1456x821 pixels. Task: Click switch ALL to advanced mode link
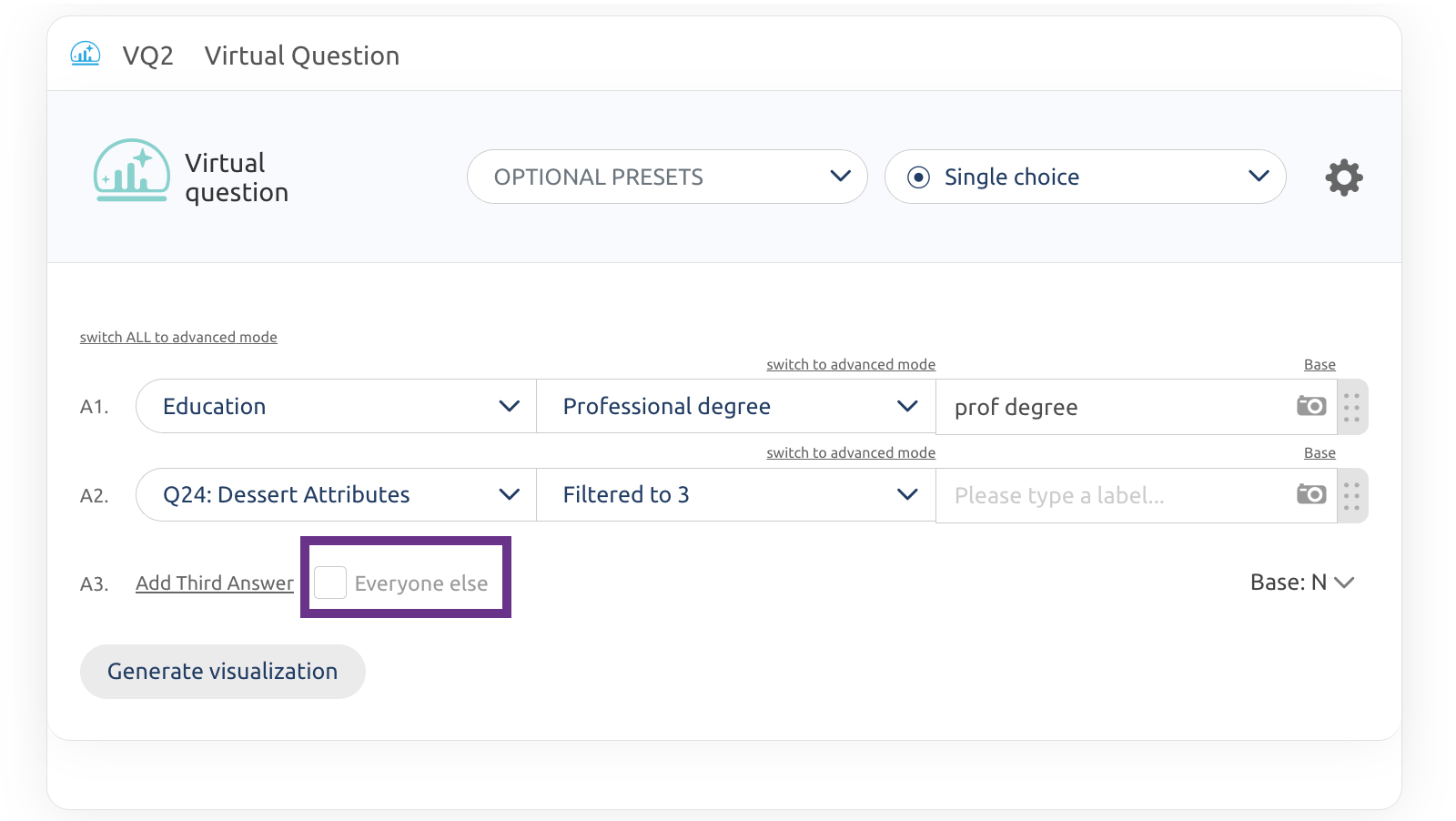point(178,337)
